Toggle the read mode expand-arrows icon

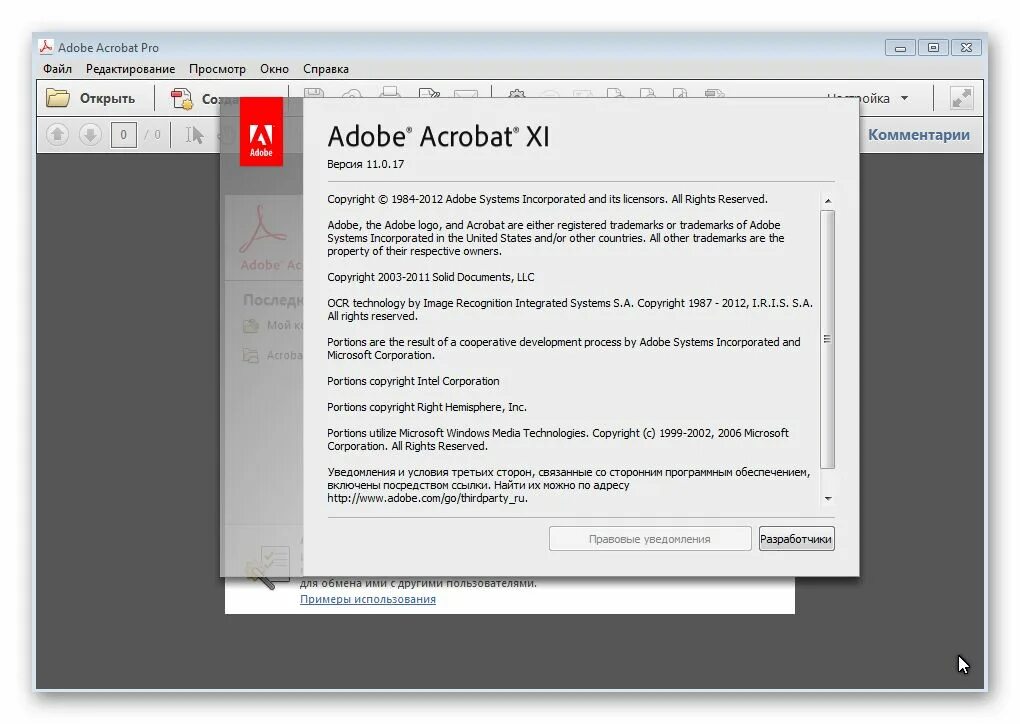[x=961, y=98]
